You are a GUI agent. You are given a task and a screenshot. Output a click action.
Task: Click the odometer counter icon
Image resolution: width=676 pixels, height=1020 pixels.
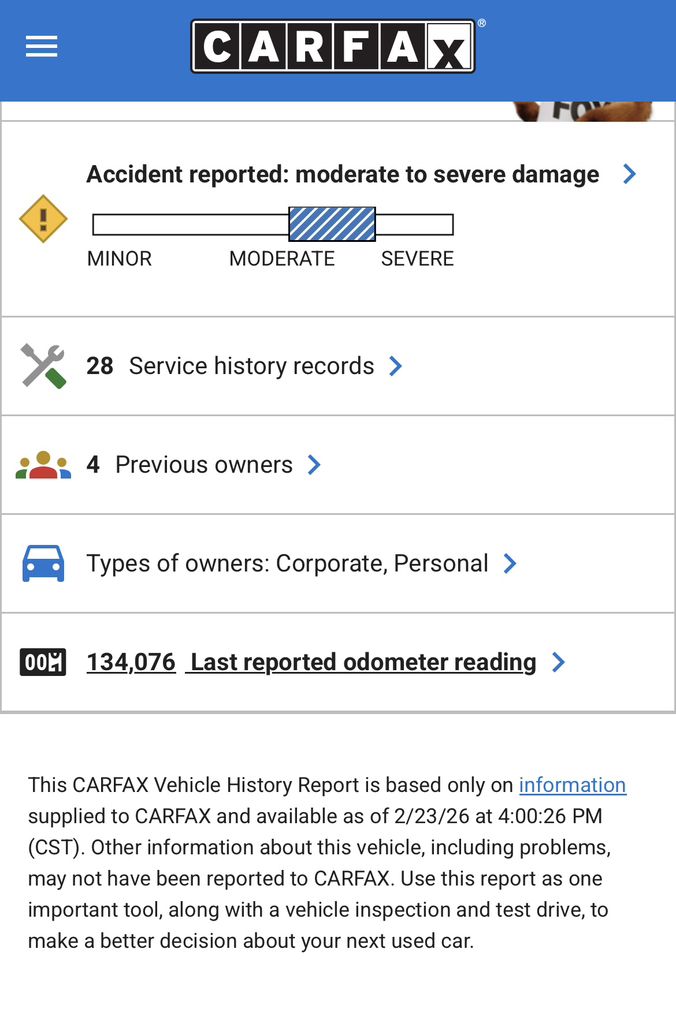[43, 662]
